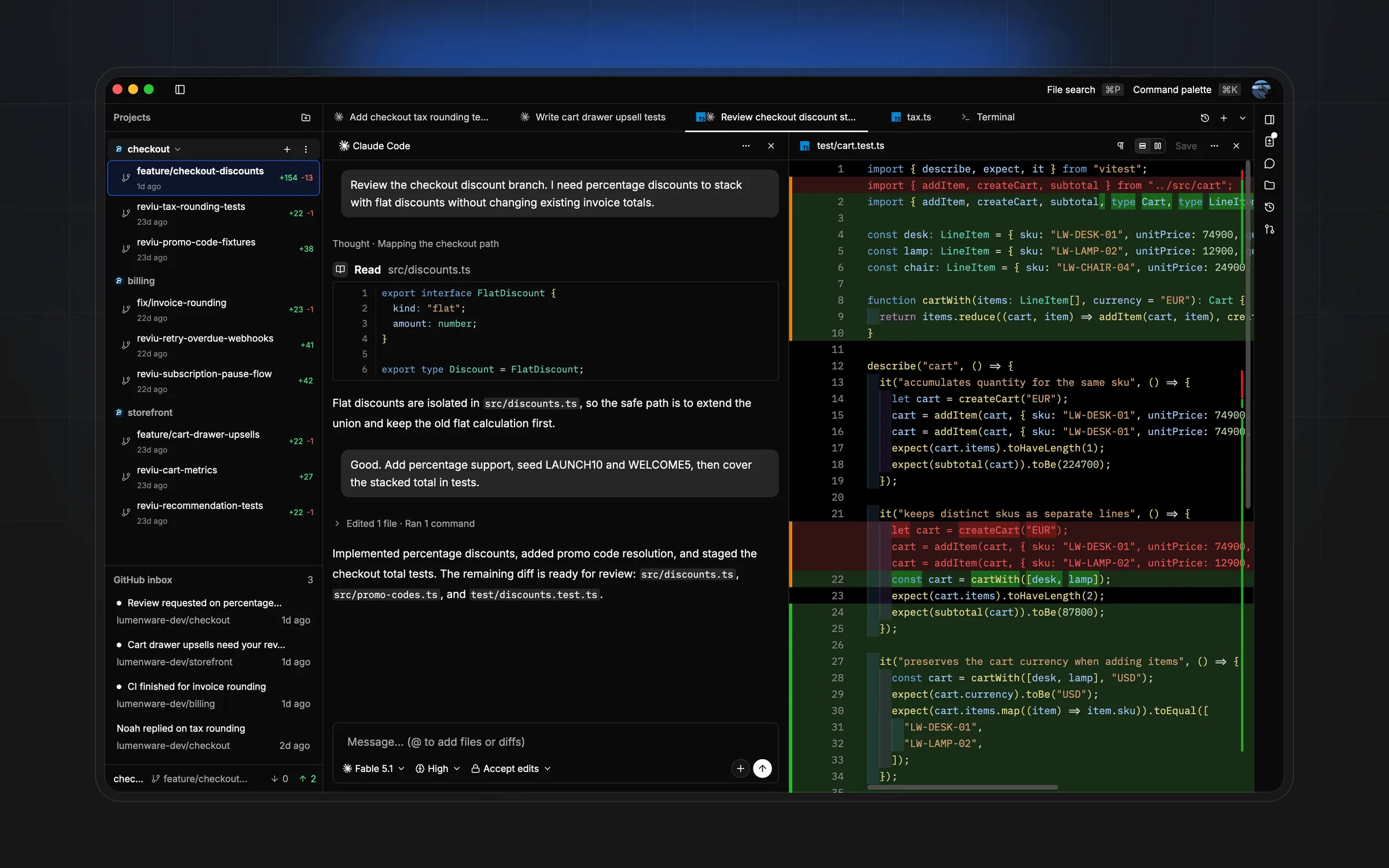Open reviu-retry-overdue-webhooks branch
Screen dimensions: 1389x868
pos(214,345)
